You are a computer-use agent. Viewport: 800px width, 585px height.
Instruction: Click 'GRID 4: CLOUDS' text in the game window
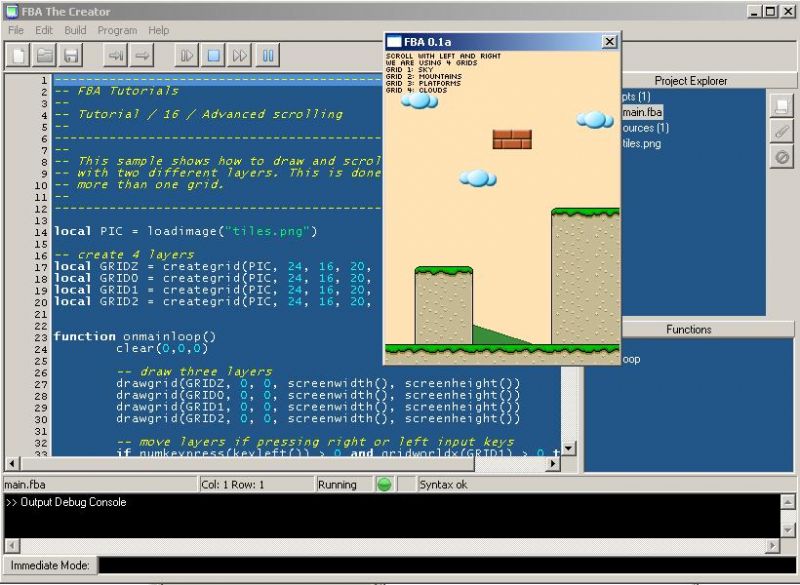416,90
